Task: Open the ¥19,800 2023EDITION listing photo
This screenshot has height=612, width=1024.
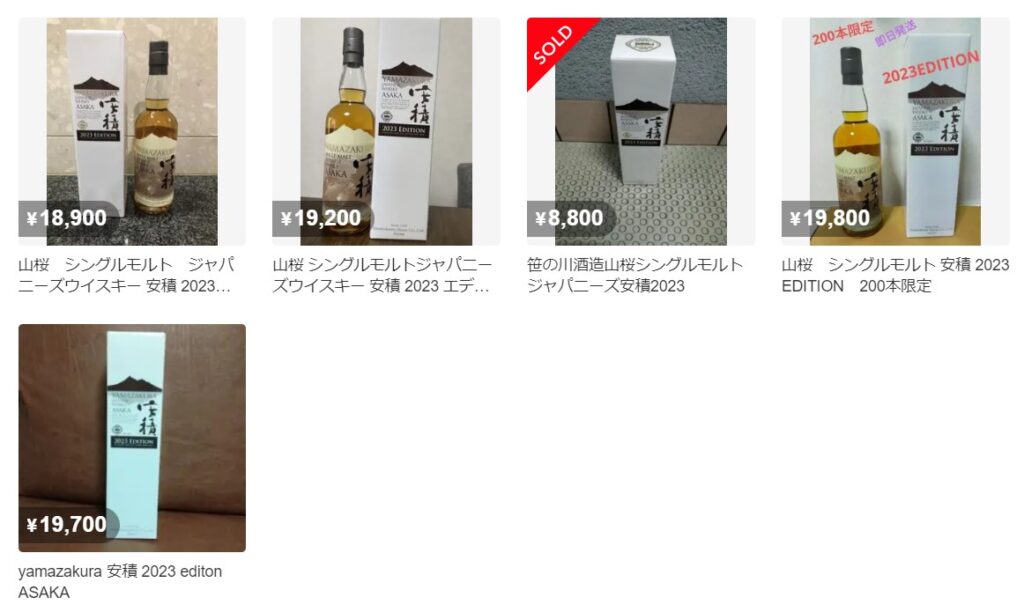Action: coord(895,131)
